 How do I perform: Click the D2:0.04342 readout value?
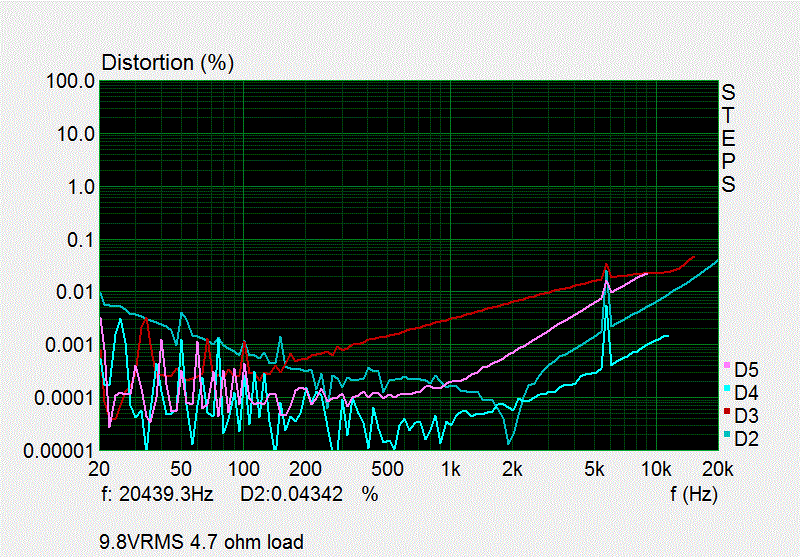(x=292, y=494)
